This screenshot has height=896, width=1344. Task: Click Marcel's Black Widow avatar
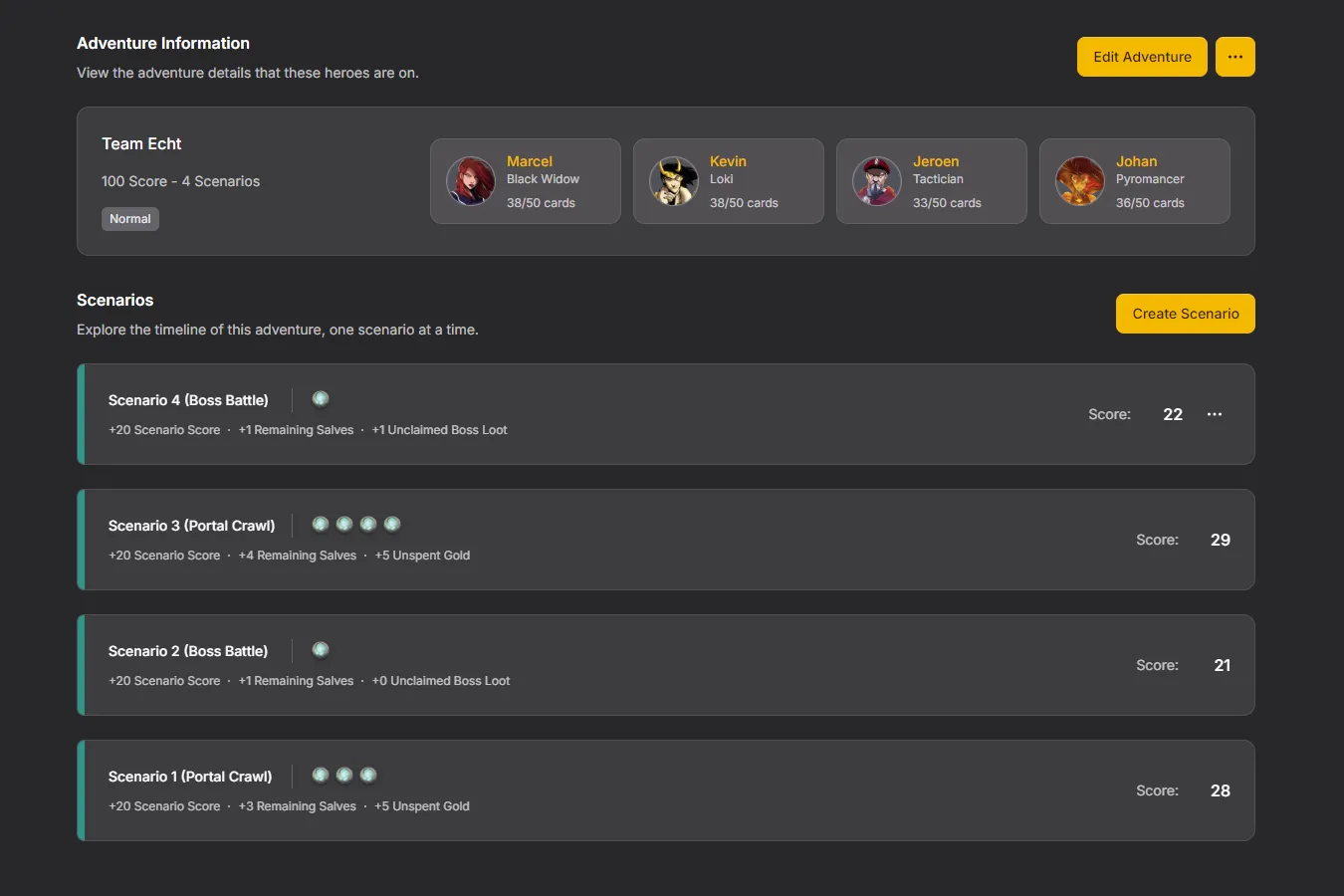(471, 181)
